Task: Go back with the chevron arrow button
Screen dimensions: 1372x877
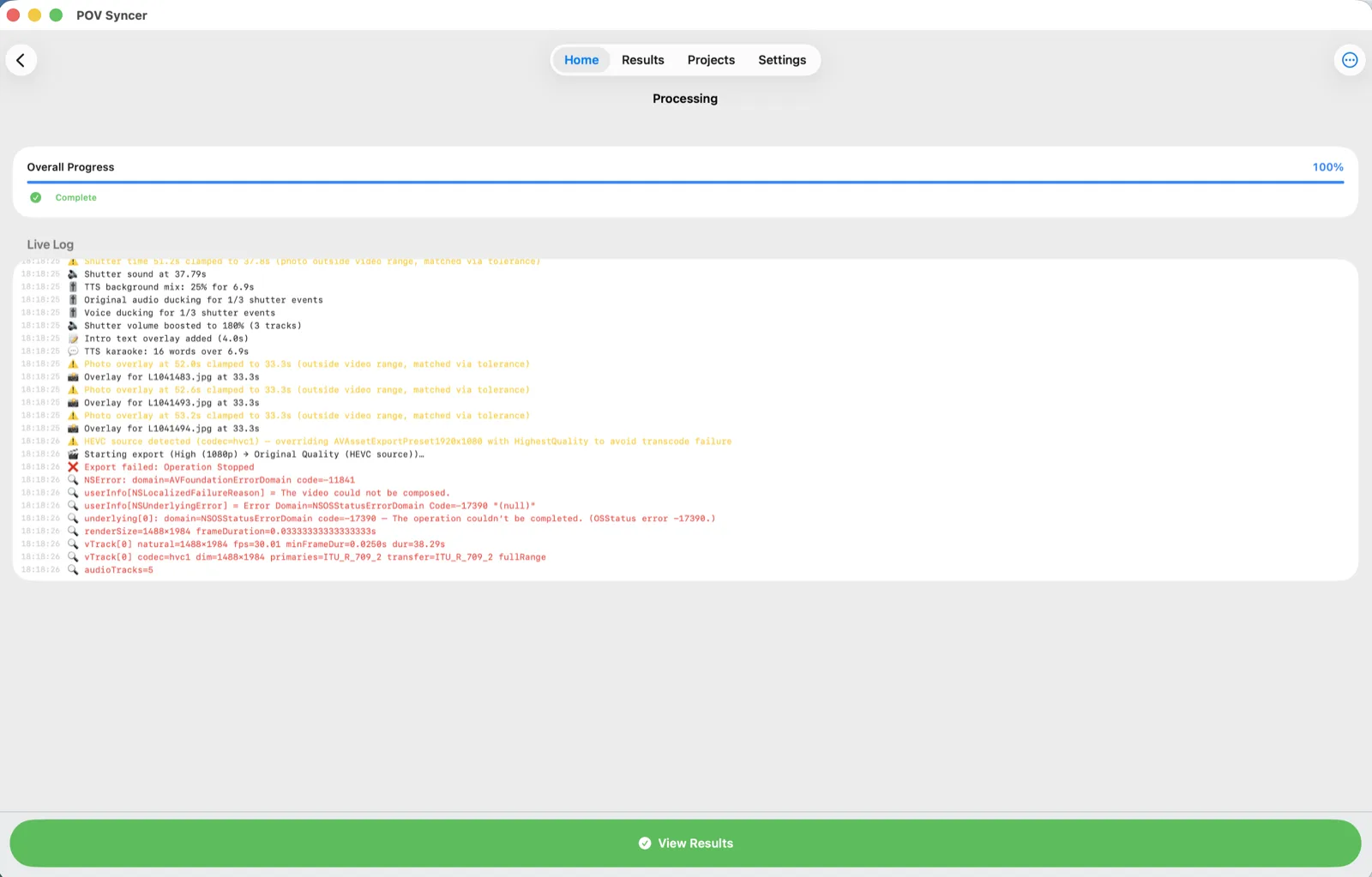Action: (x=21, y=60)
